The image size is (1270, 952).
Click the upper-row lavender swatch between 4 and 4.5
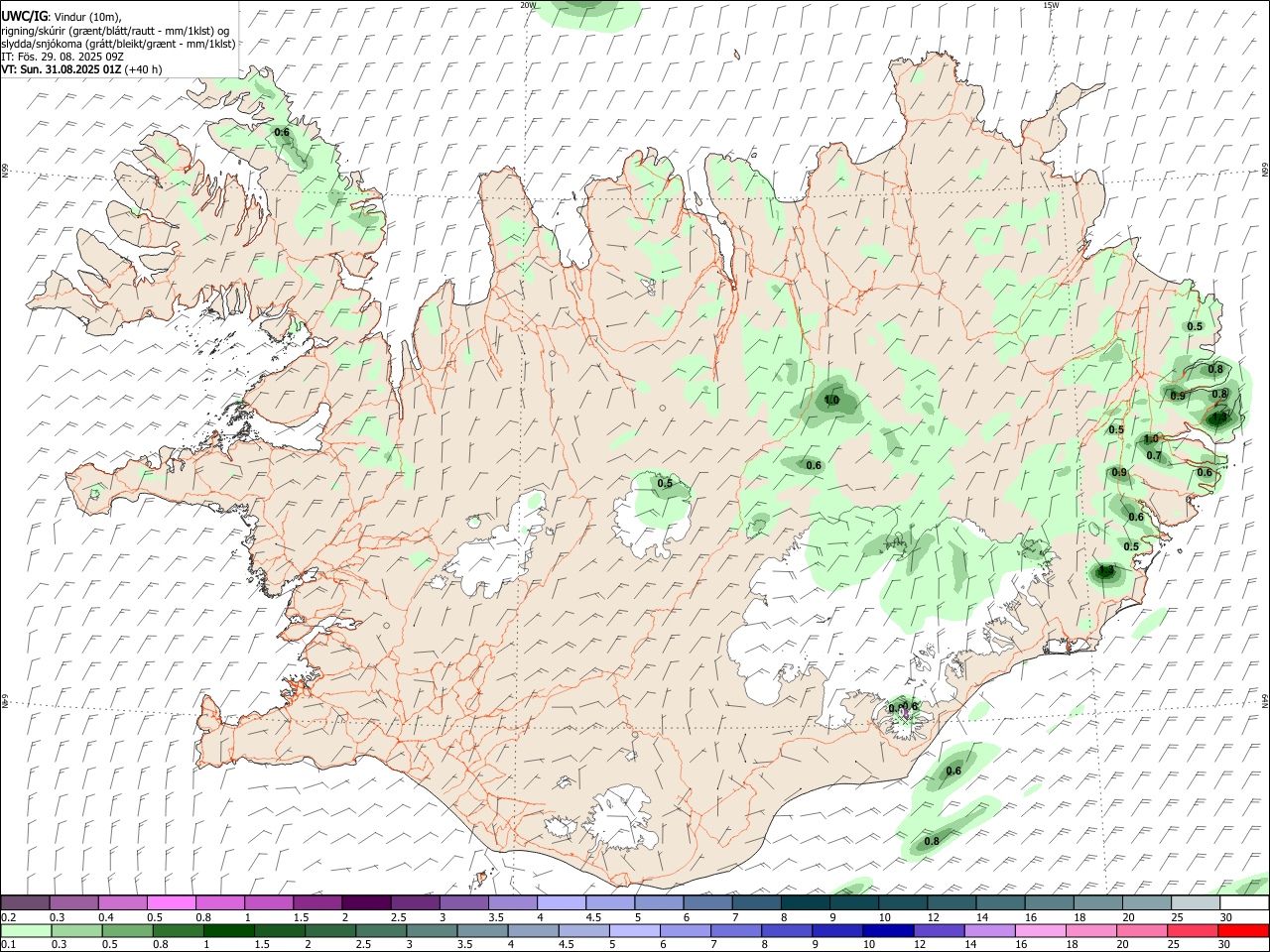coord(561,902)
